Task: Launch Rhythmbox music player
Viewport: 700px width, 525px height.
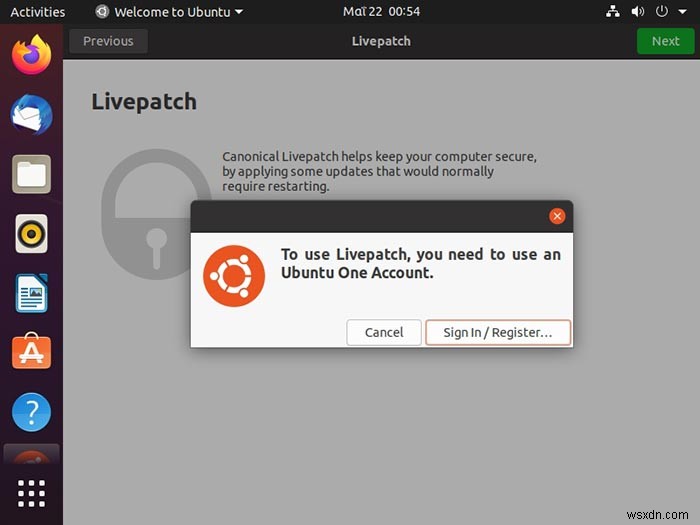Action: [31, 233]
